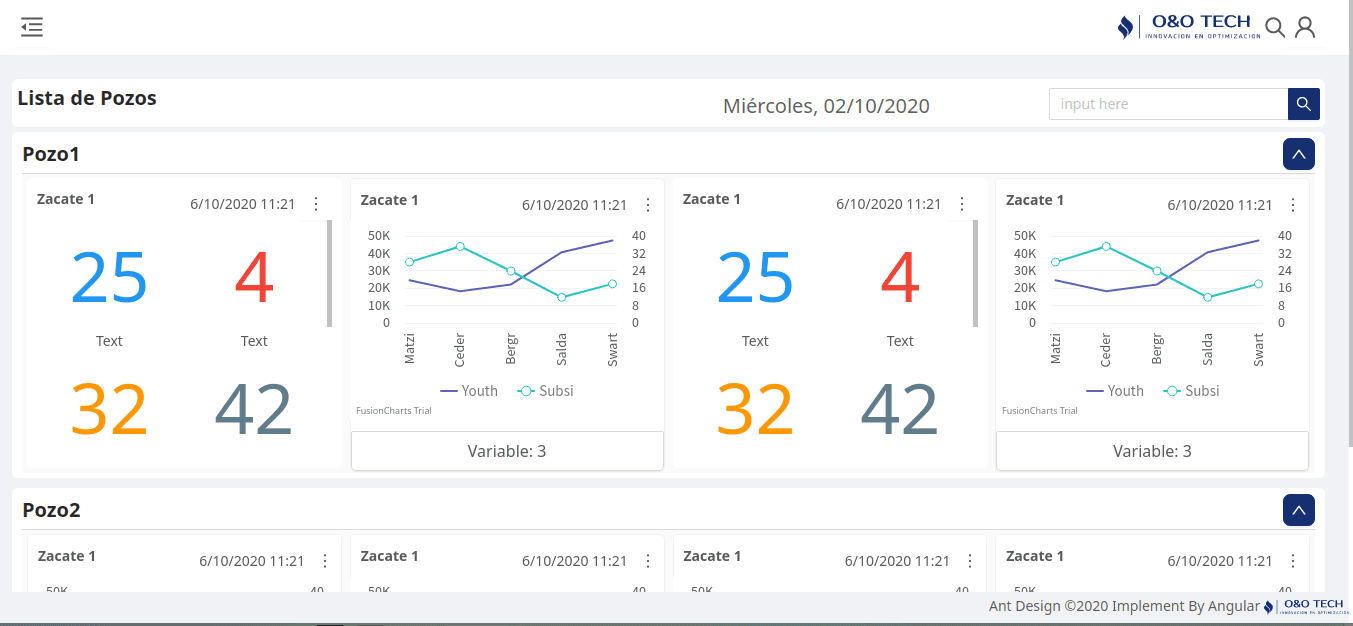The height and width of the screenshot is (626, 1353).
Task: Click 'Ceder' data point on first chart's Subsi line
Action: (x=460, y=246)
